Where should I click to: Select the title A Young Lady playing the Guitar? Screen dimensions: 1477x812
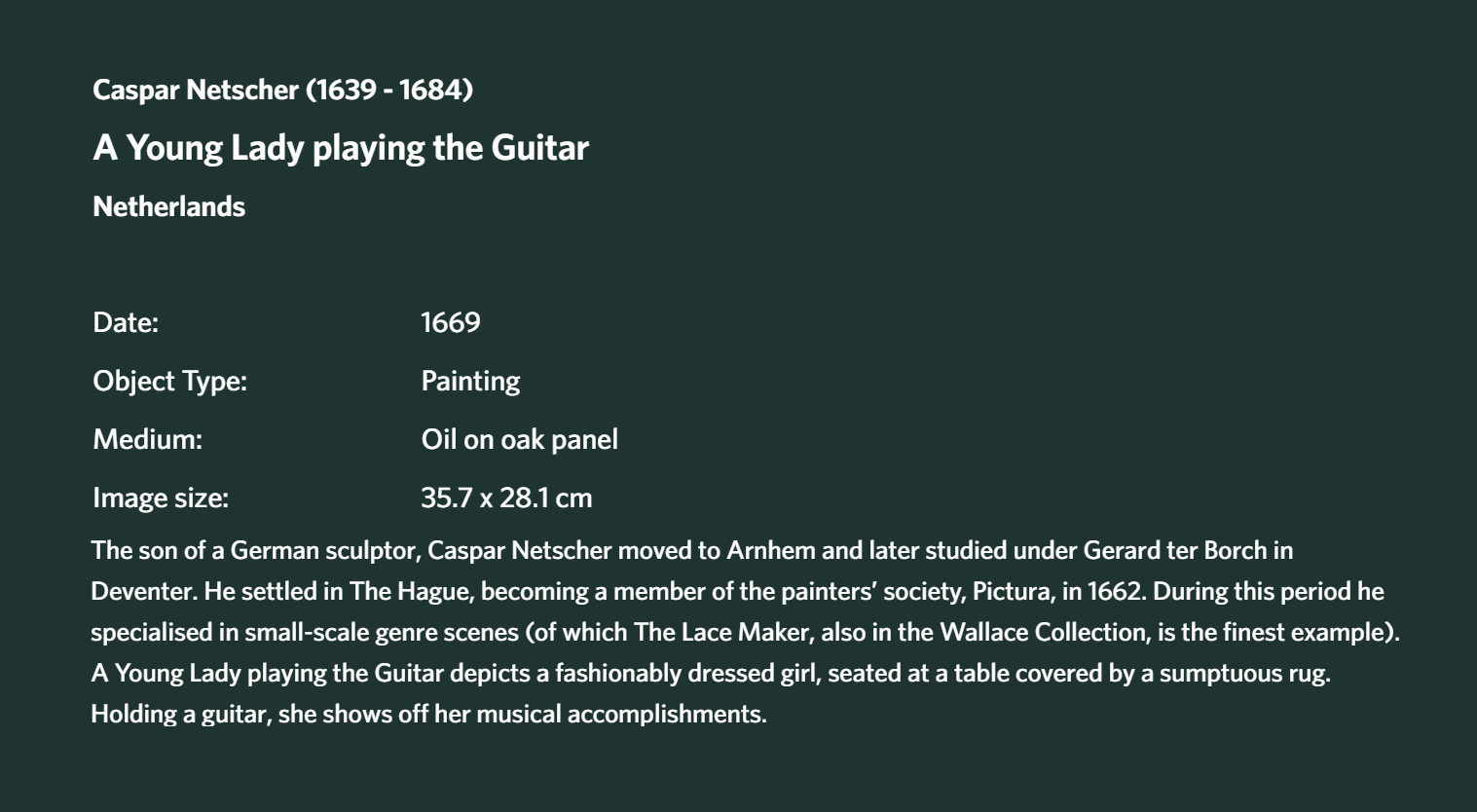(x=341, y=148)
